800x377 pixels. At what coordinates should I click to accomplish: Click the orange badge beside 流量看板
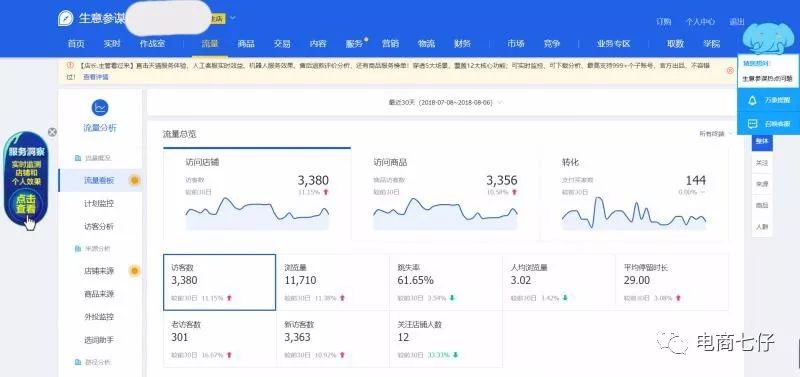point(135,180)
